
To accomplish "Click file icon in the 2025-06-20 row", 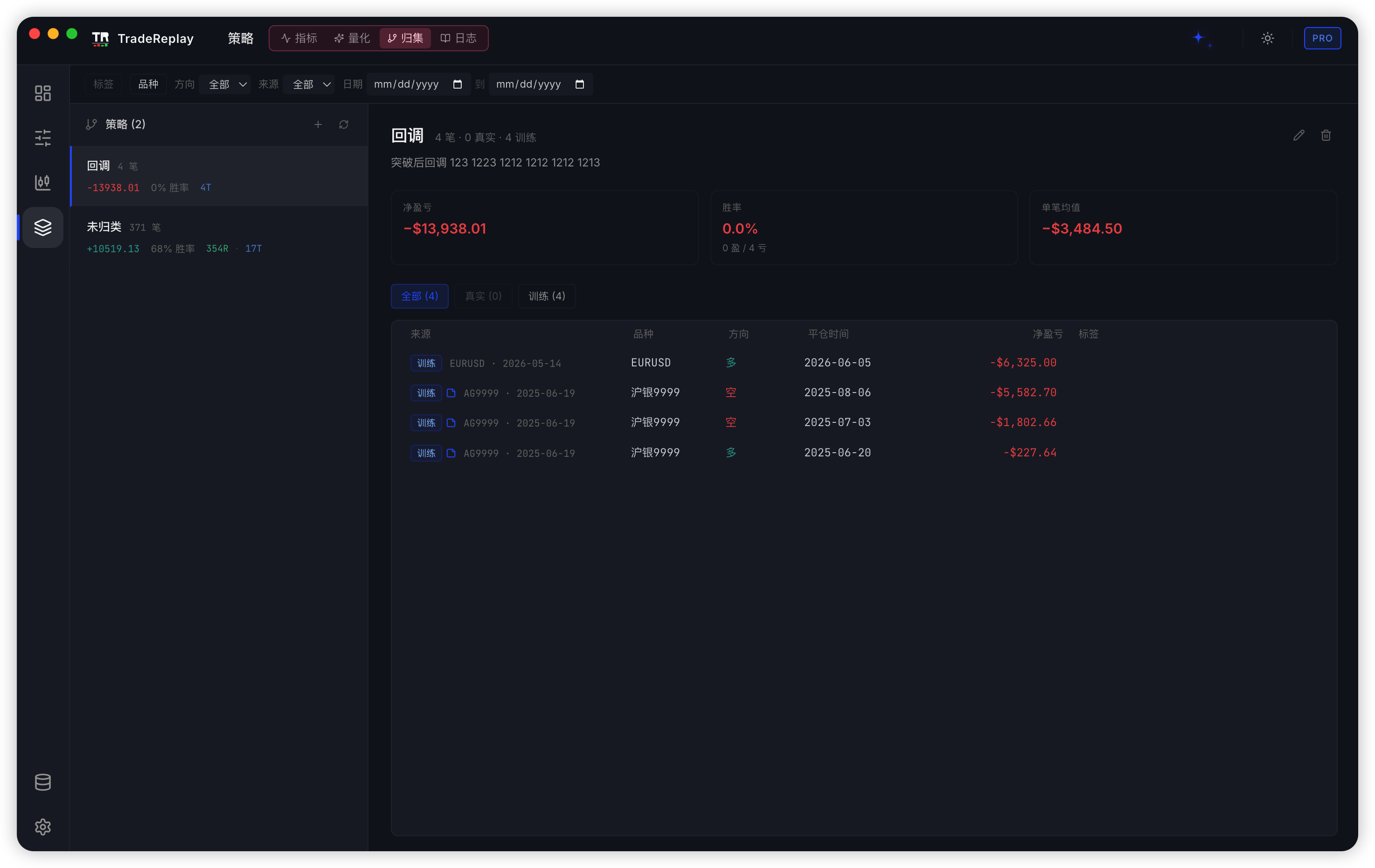I will [451, 453].
